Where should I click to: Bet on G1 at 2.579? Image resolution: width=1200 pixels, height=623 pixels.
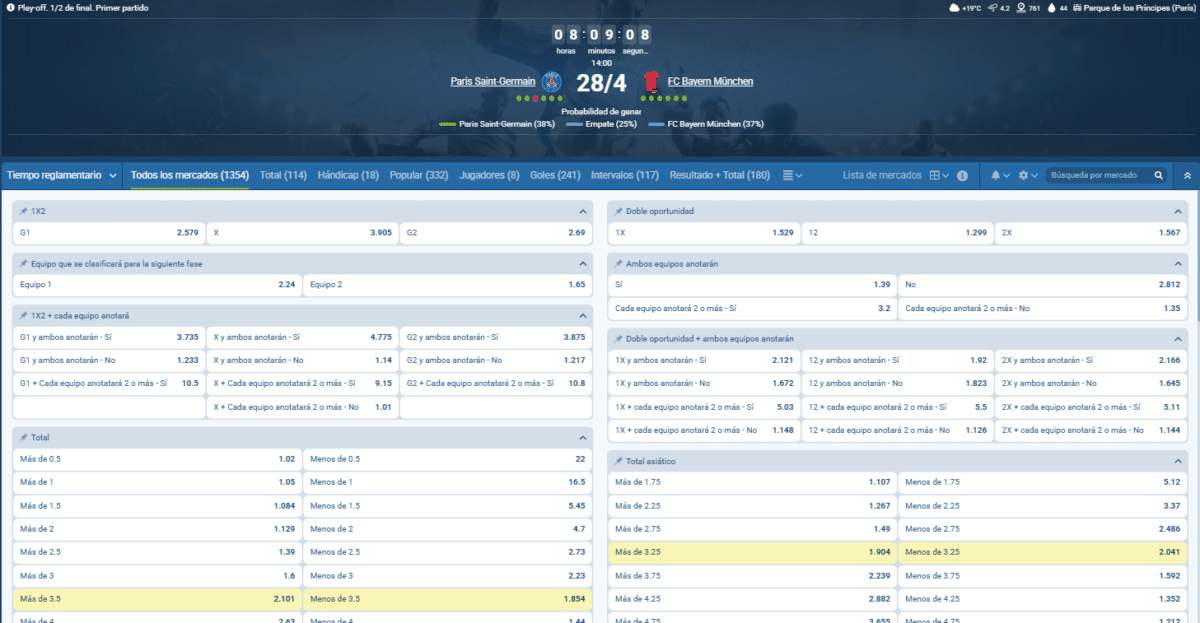pos(109,232)
